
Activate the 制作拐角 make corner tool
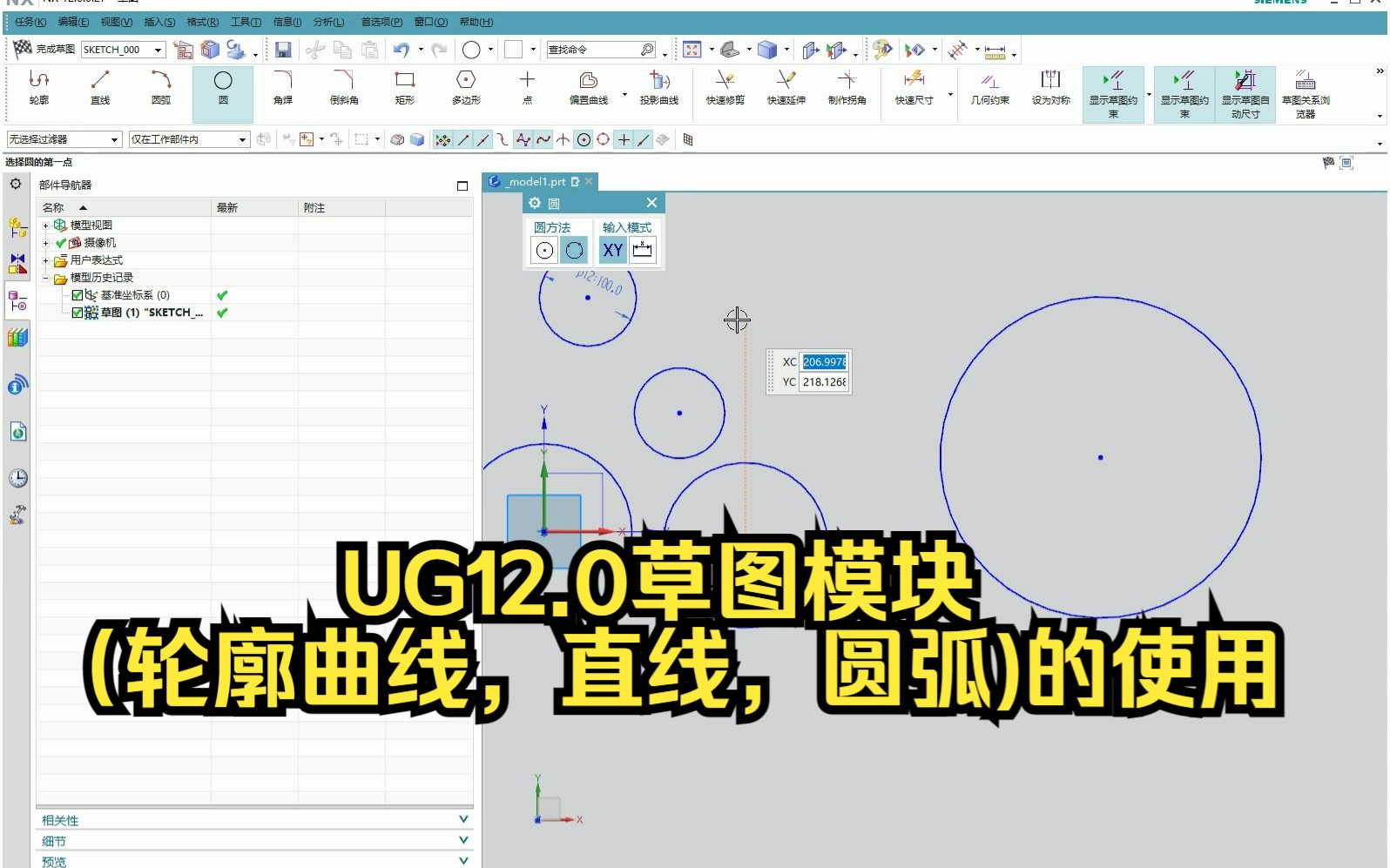(847, 89)
